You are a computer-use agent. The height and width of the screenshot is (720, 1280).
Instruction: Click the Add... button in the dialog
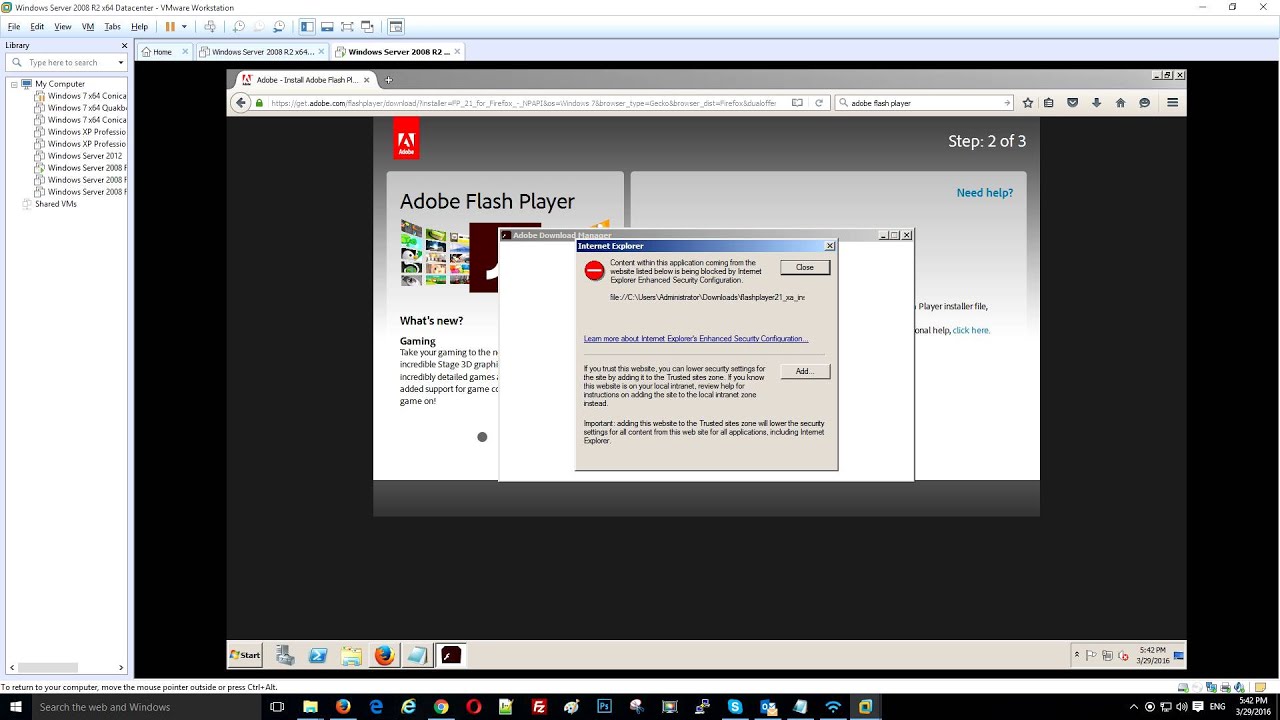click(x=805, y=371)
